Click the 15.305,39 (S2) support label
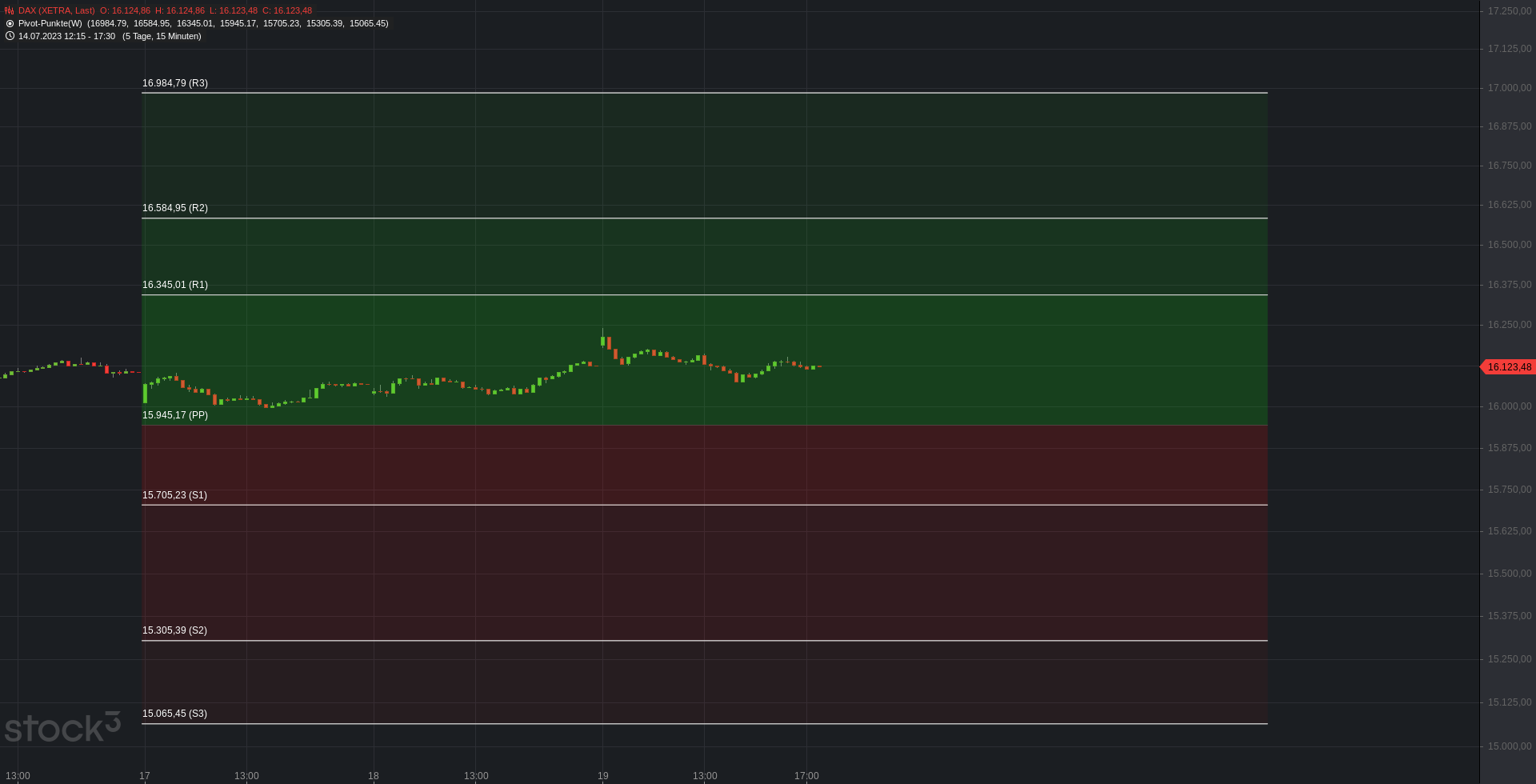This screenshot has height=784, width=1536. point(174,630)
